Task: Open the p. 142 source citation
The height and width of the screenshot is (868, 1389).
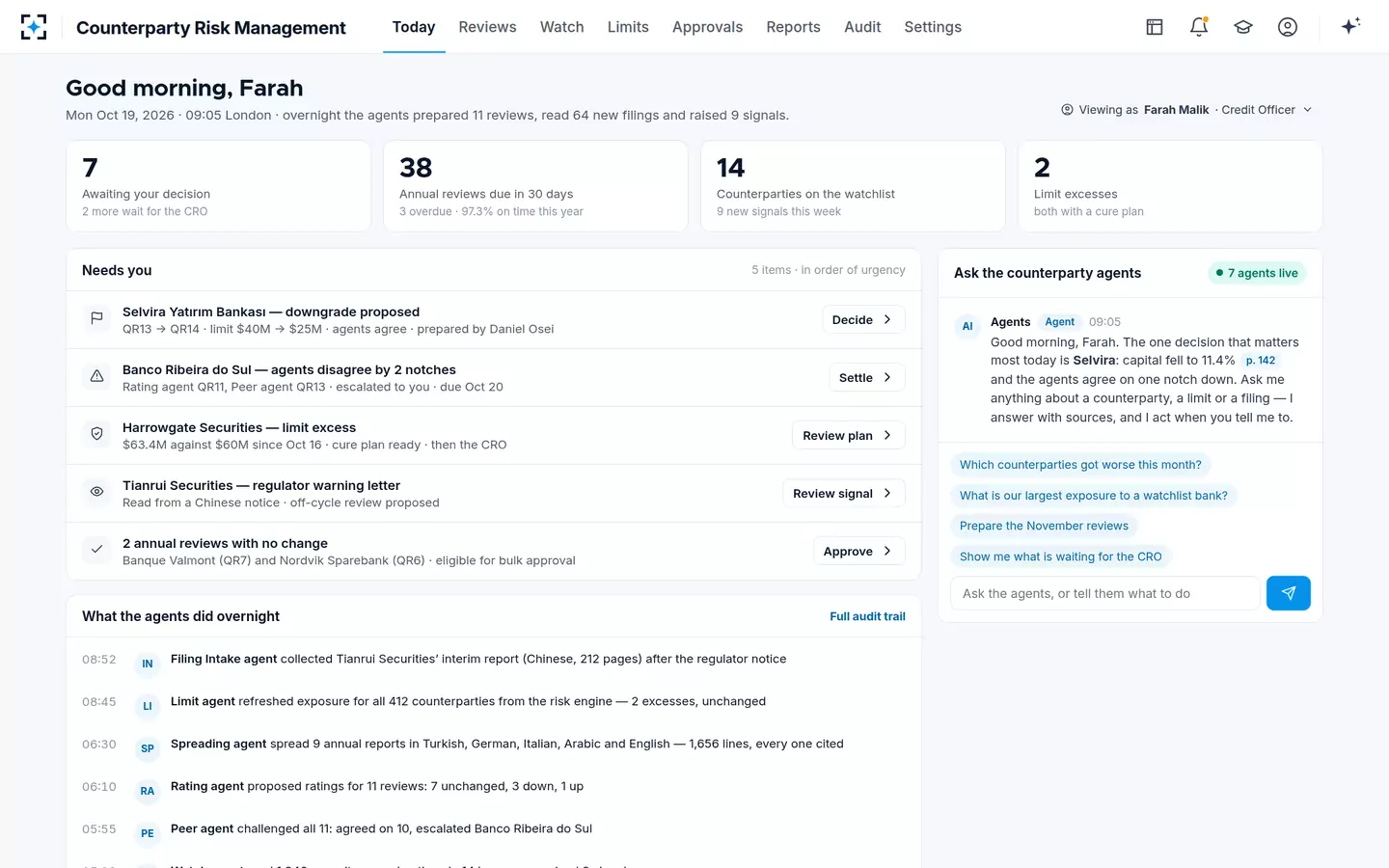Action: click(x=1260, y=361)
